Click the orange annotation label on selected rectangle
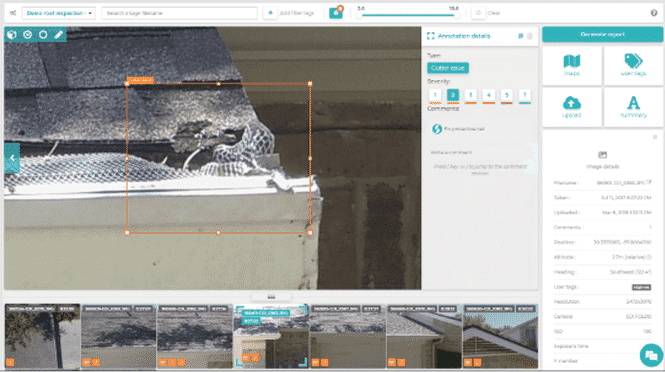The width and height of the screenshot is (665, 372). pos(140,80)
